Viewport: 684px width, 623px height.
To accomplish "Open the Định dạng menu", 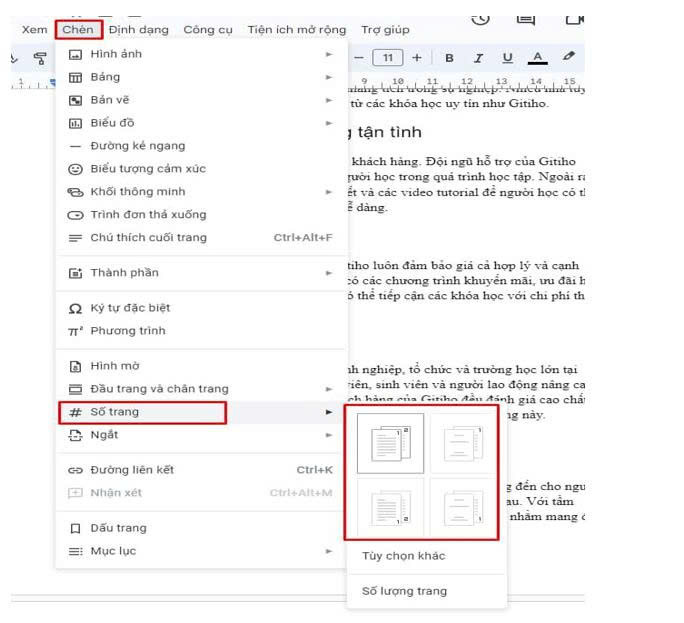I will tap(139, 30).
